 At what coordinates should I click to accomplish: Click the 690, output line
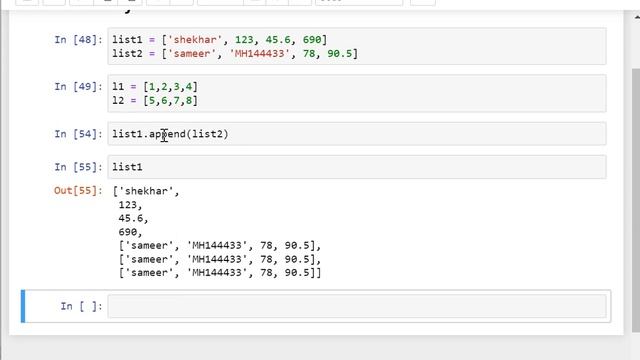tap(130, 232)
